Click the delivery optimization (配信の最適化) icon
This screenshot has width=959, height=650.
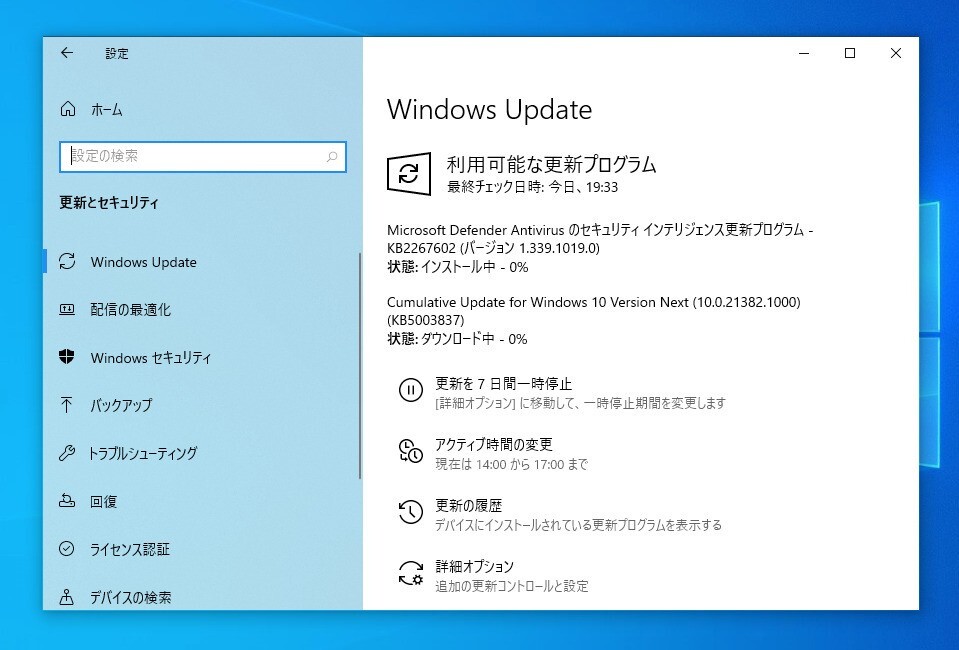coord(67,309)
